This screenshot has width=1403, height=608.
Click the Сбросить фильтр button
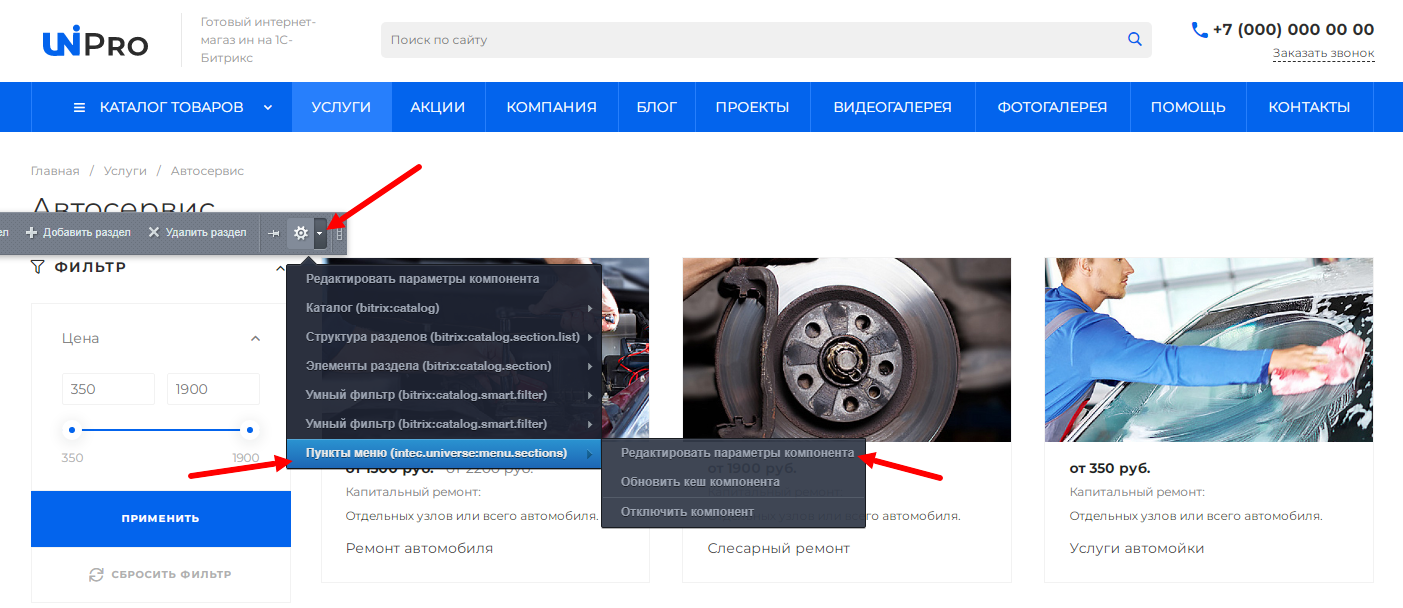pos(161,575)
